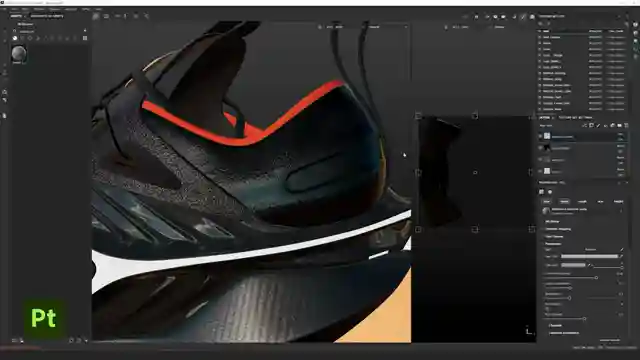
Task: Click the clipboard-like icon in left sidebar
Action: [x=4, y=116]
